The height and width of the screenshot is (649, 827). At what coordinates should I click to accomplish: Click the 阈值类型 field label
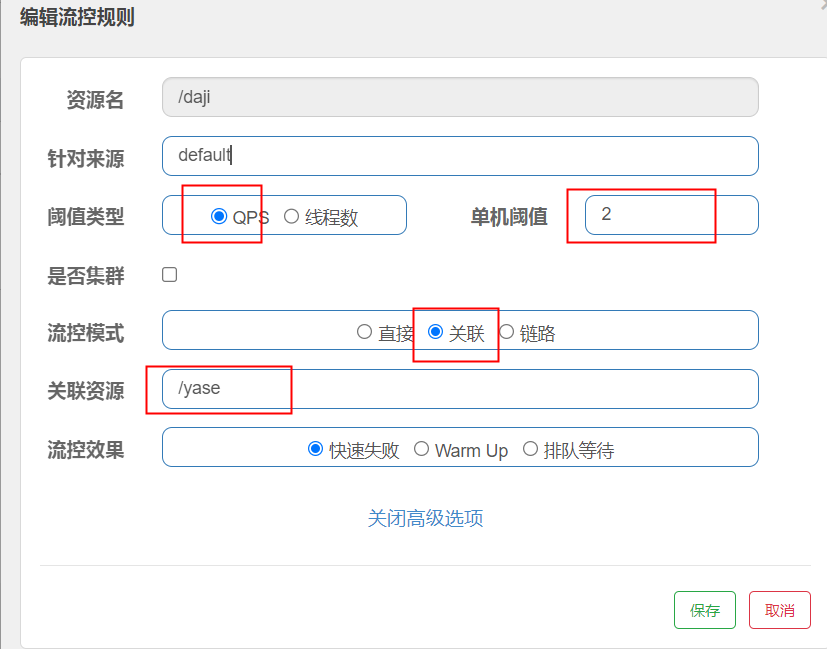tap(86, 217)
